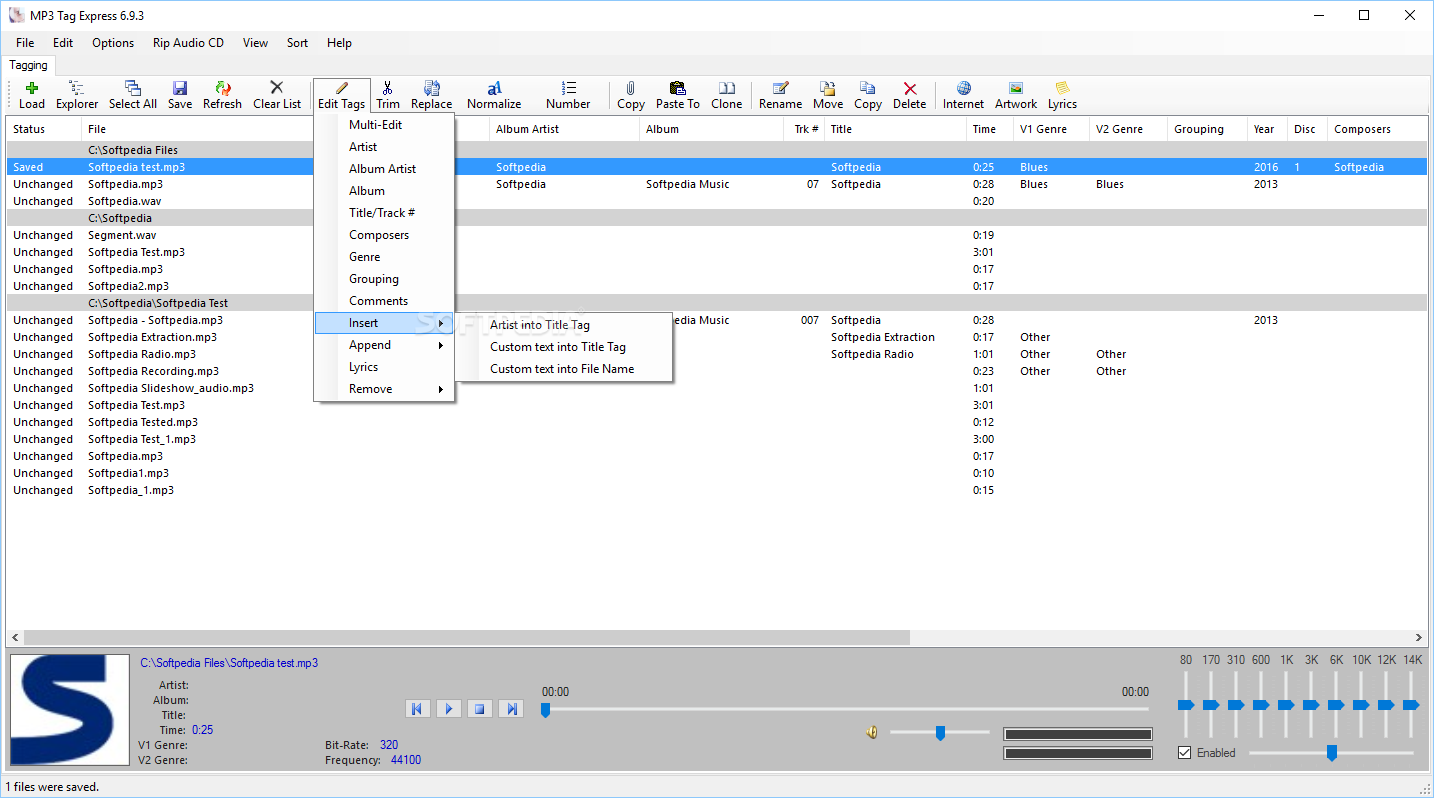Viewport: 1434px width, 798px height.
Task: Click the Copy paperclip icon
Action: (630, 95)
